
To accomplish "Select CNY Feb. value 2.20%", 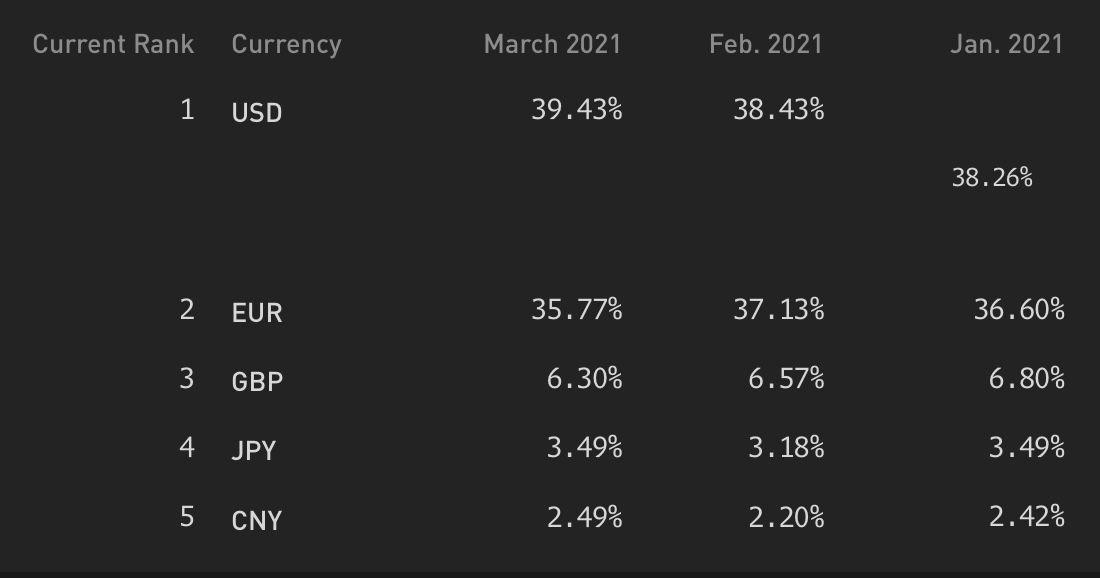I will pos(786,518).
